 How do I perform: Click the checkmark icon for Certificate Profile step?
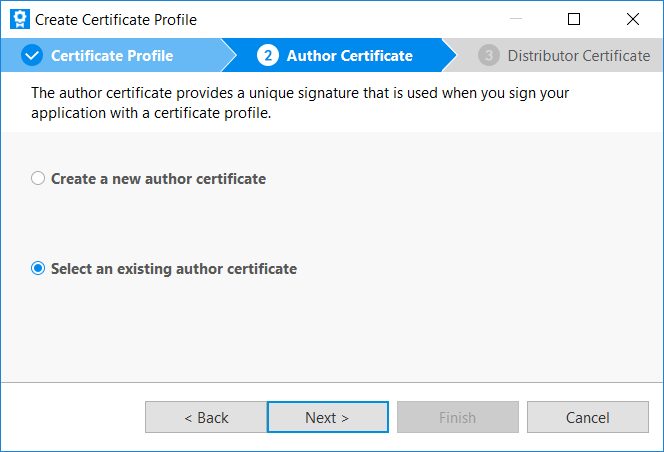(32, 56)
